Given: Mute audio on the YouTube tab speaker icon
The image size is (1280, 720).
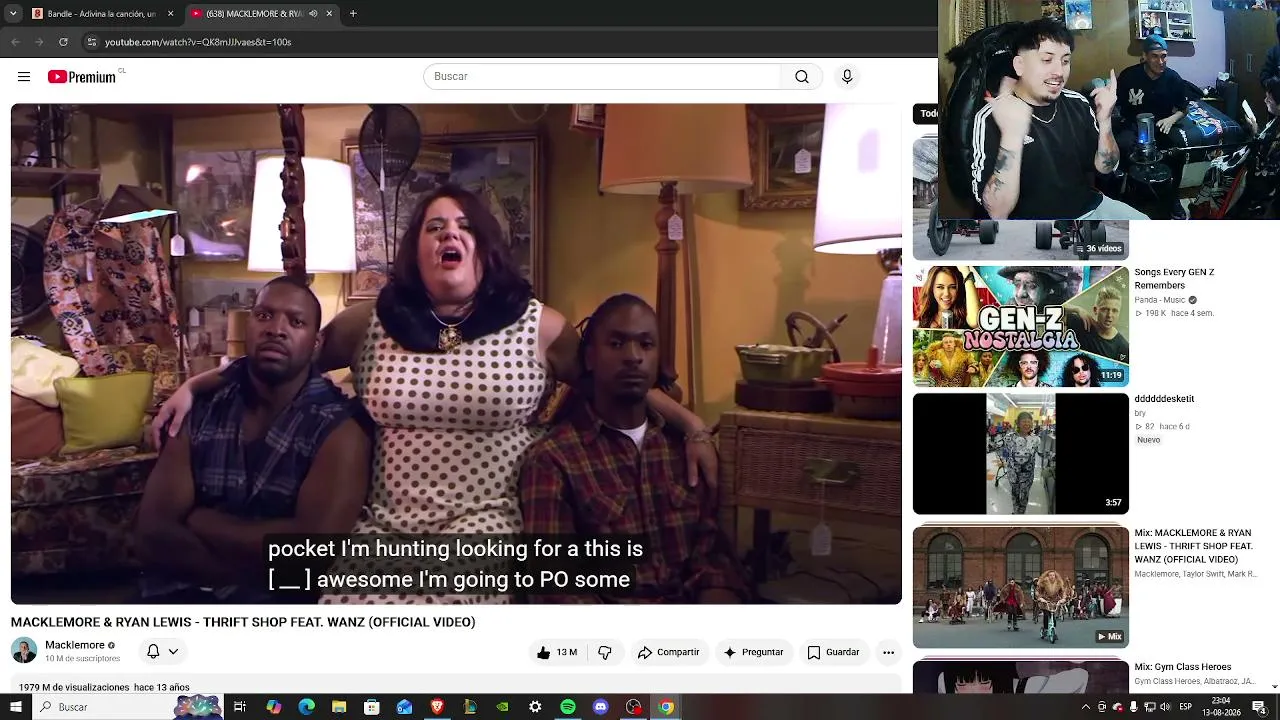Looking at the screenshot, I should coord(313,13).
